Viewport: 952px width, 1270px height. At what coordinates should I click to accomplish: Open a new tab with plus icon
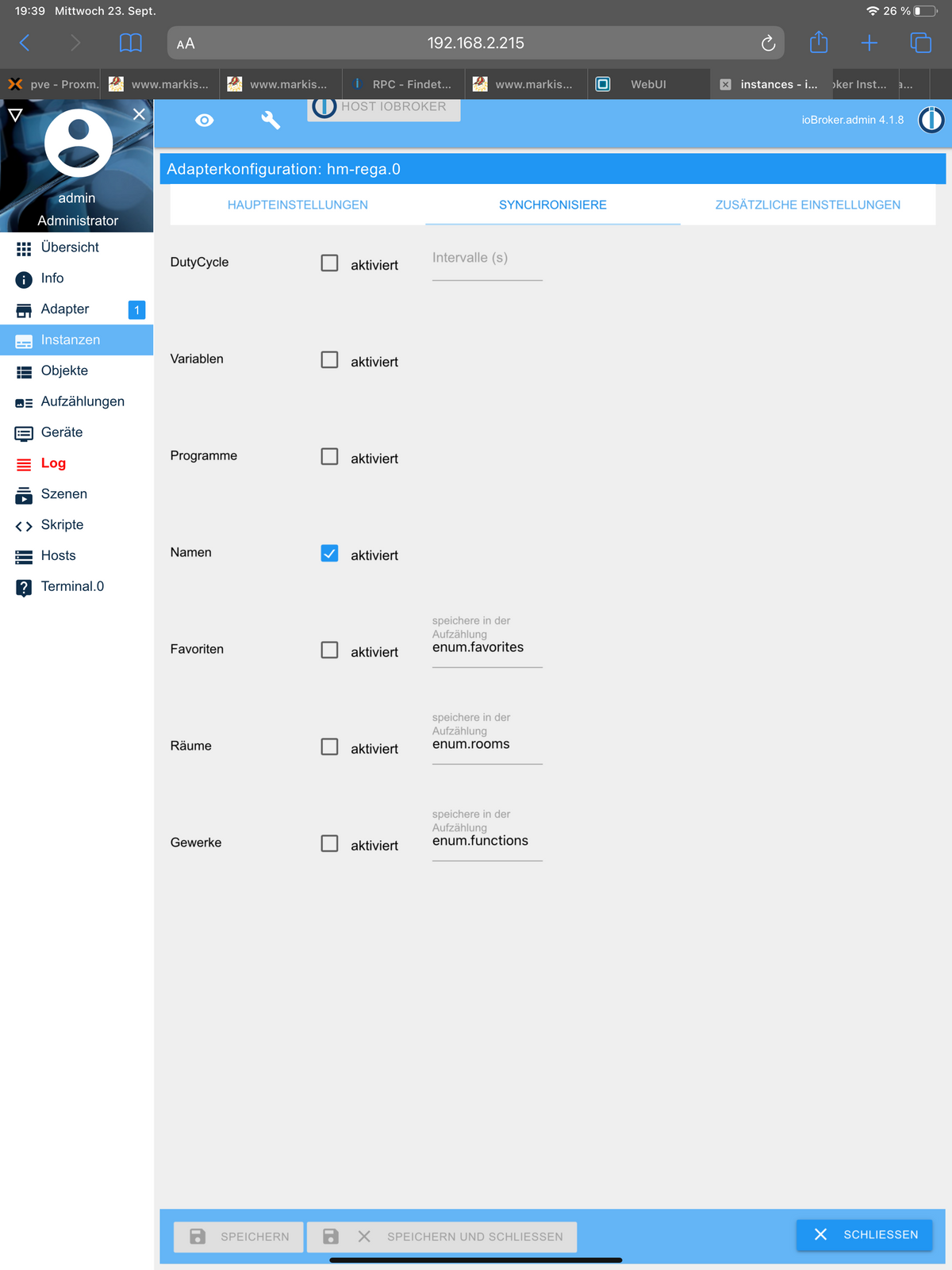(x=869, y=43)
